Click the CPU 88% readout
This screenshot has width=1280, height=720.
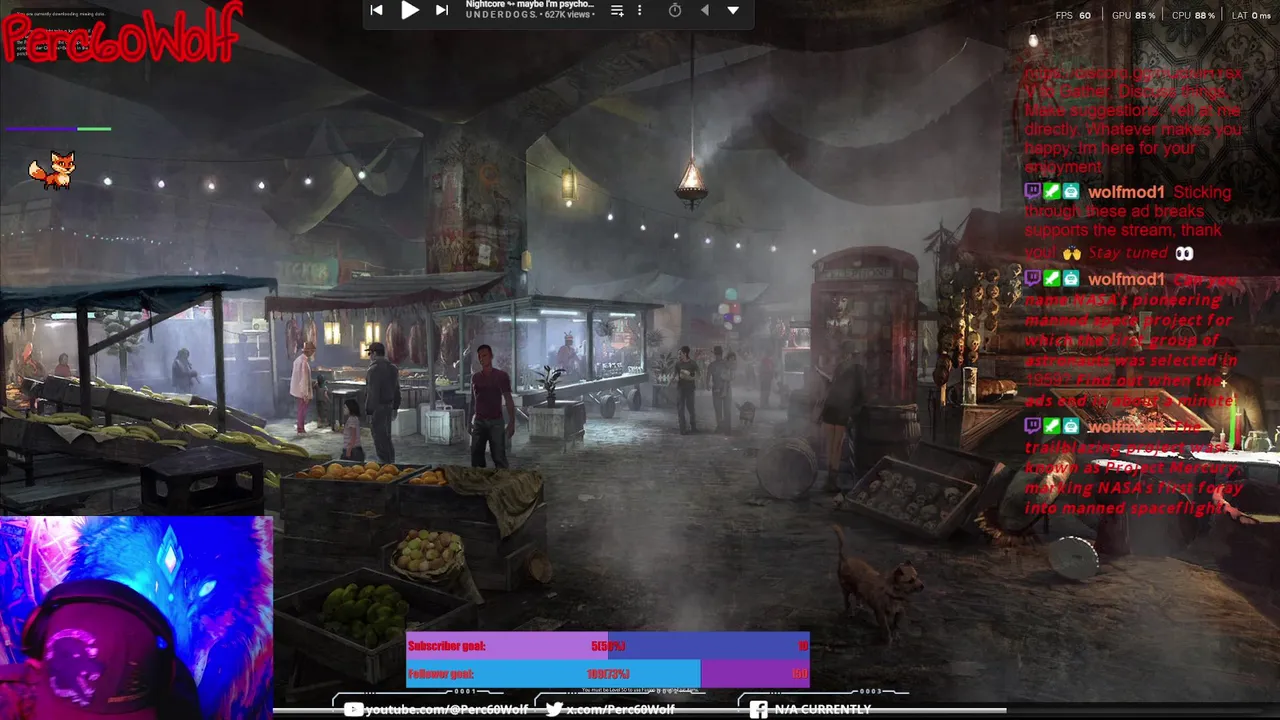[x=1192, y=16]
